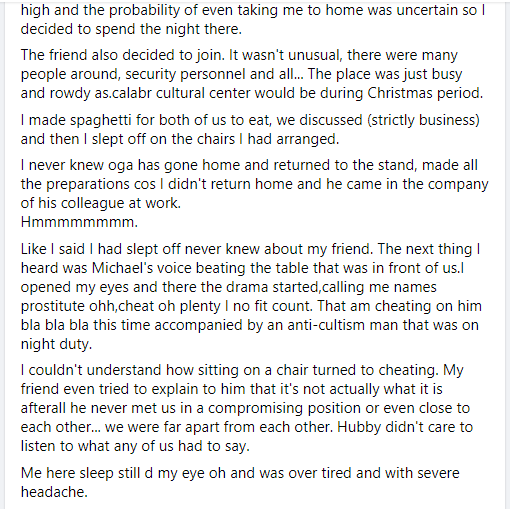510x509 pixels.
Task: Click the words 'night duty.'
Action: [x=56, y=344]
